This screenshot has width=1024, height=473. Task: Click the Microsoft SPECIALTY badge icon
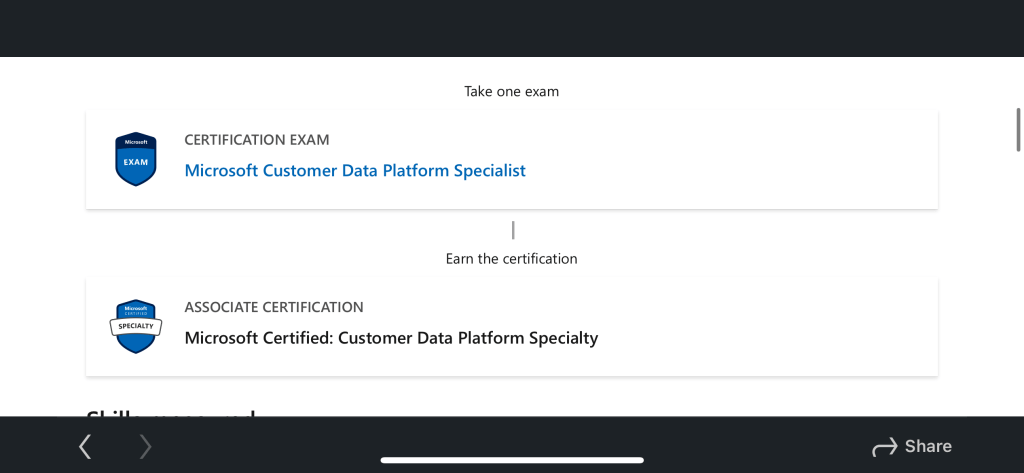point(136,326)
